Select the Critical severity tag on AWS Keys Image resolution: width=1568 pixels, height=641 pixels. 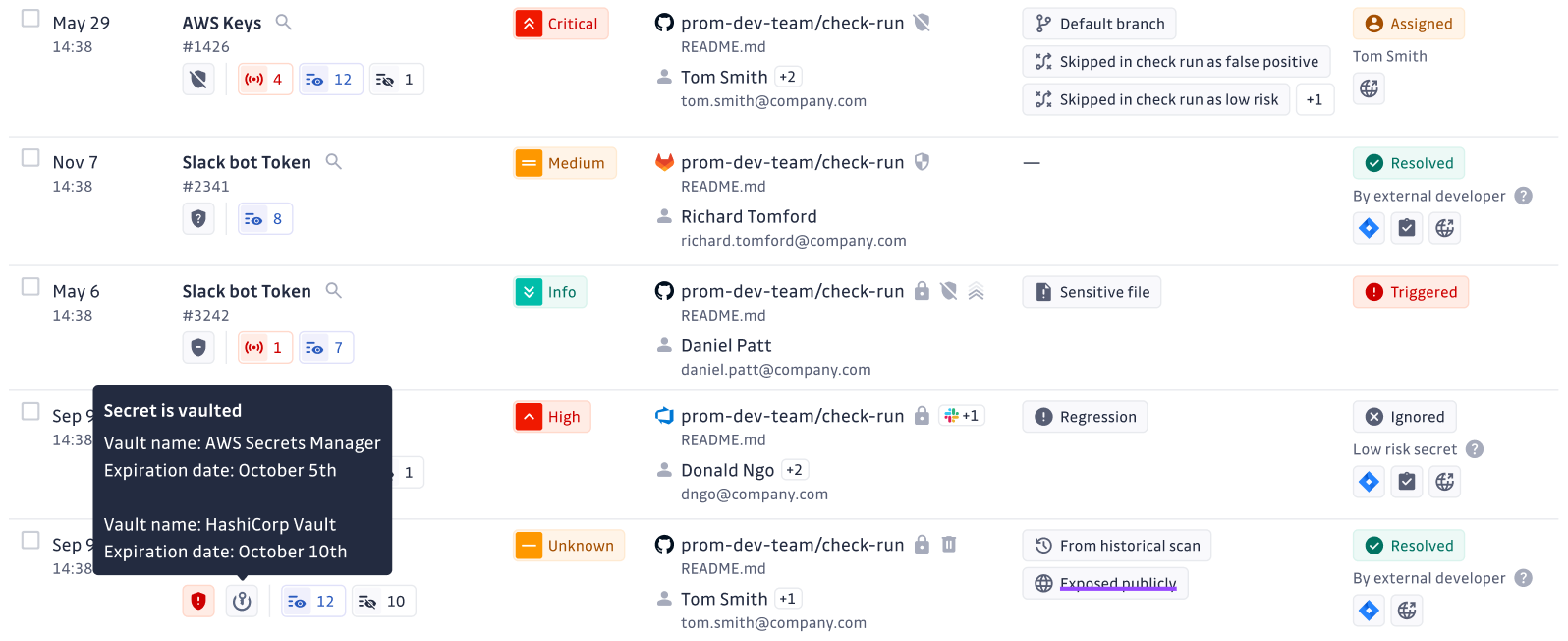(560, 23)
